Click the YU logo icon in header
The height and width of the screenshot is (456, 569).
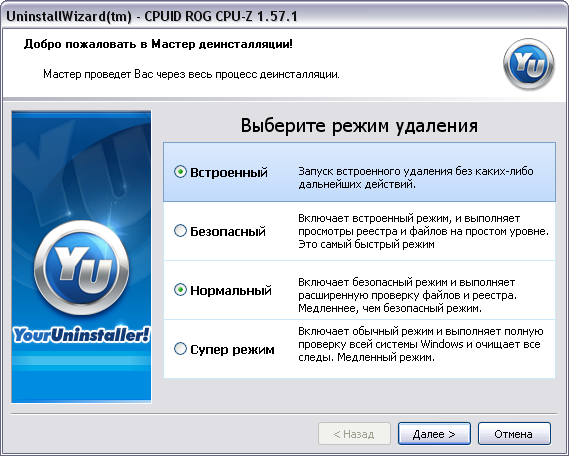point(529,64)
